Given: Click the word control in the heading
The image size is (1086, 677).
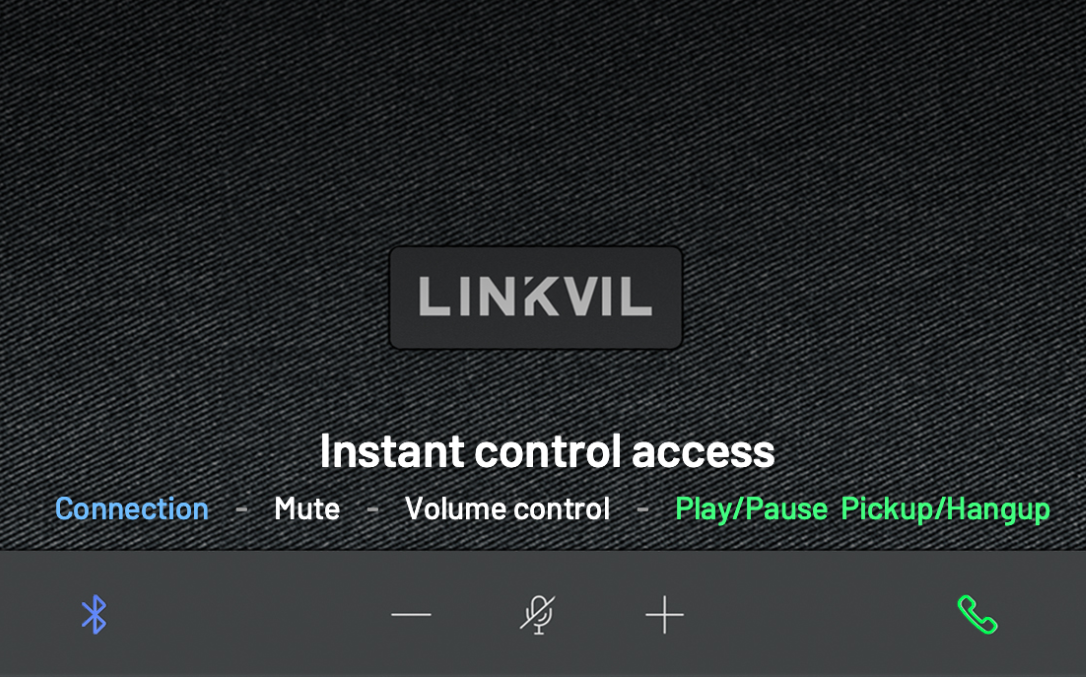Looking at the screenshot, I should (547, 452).
